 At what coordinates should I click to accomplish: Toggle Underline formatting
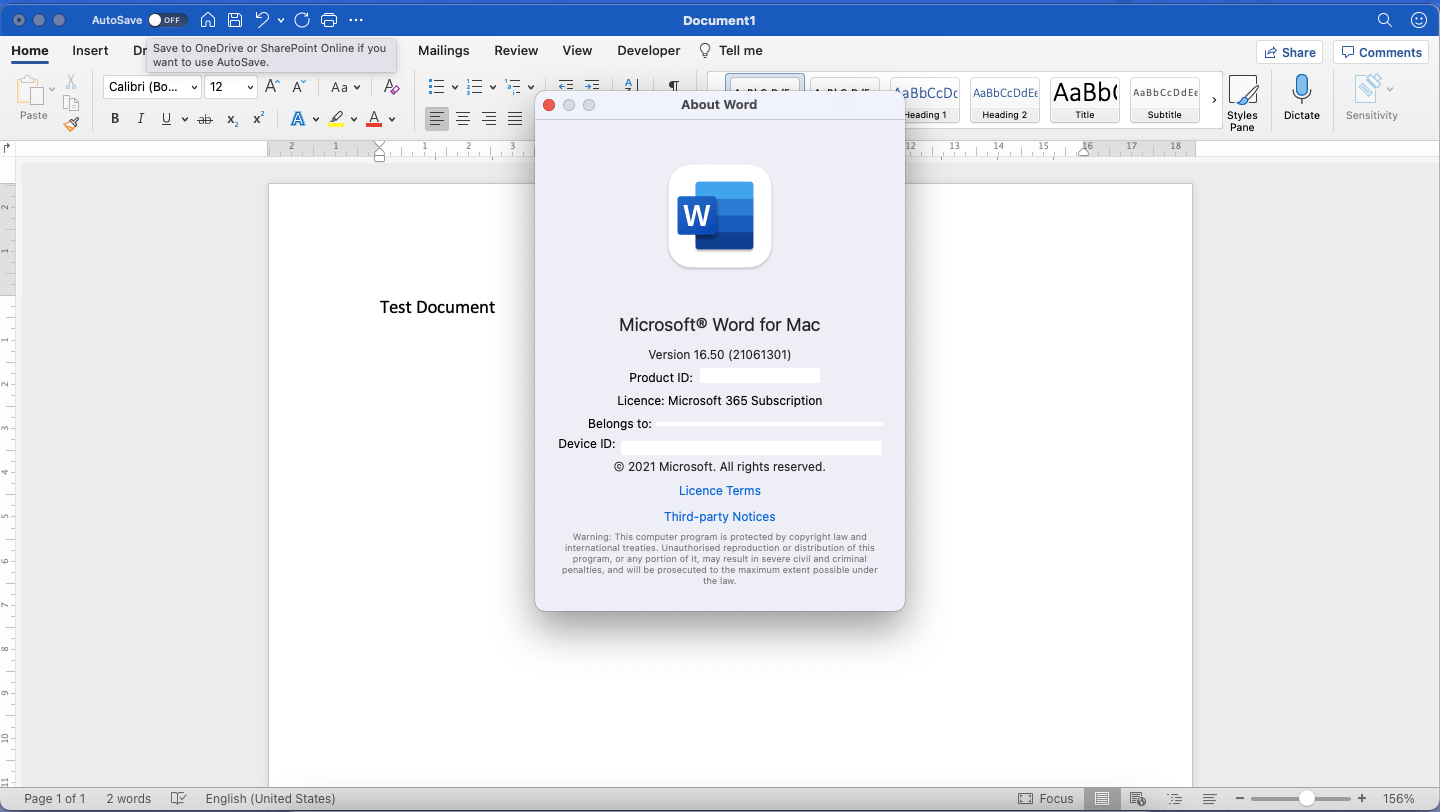[167, 119]
